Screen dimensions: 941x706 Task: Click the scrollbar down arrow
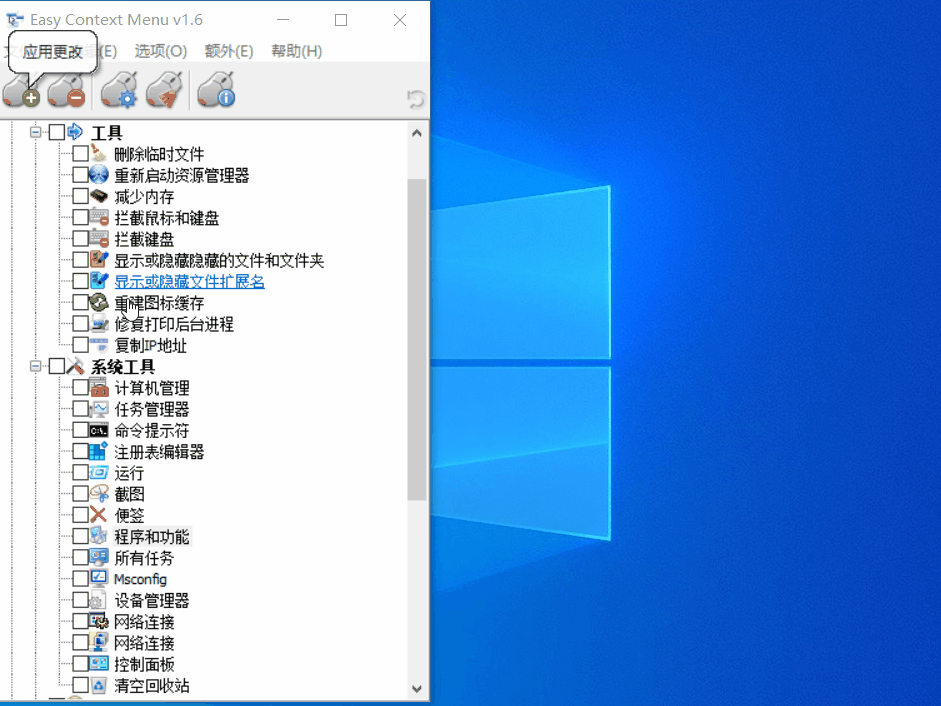(x=416, y=689)
